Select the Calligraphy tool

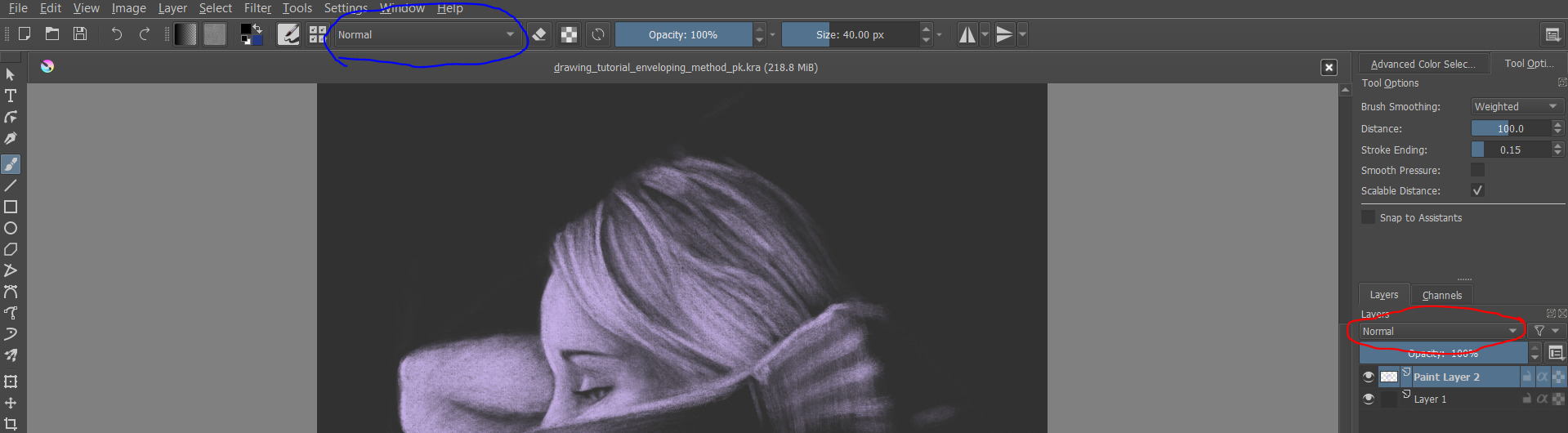(11, 138)
